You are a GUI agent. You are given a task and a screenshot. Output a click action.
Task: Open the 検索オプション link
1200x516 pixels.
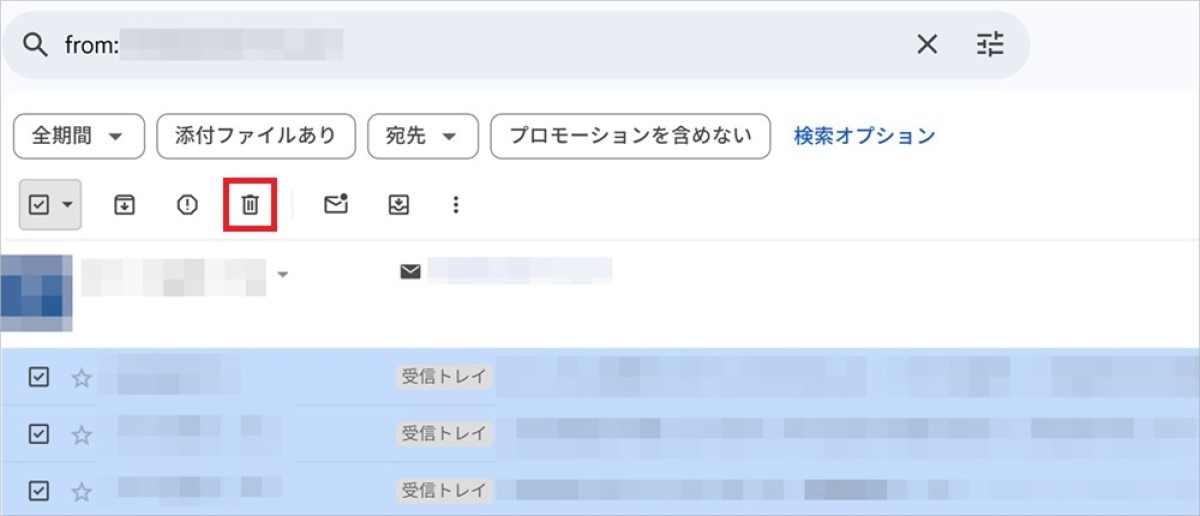[864, 136]
